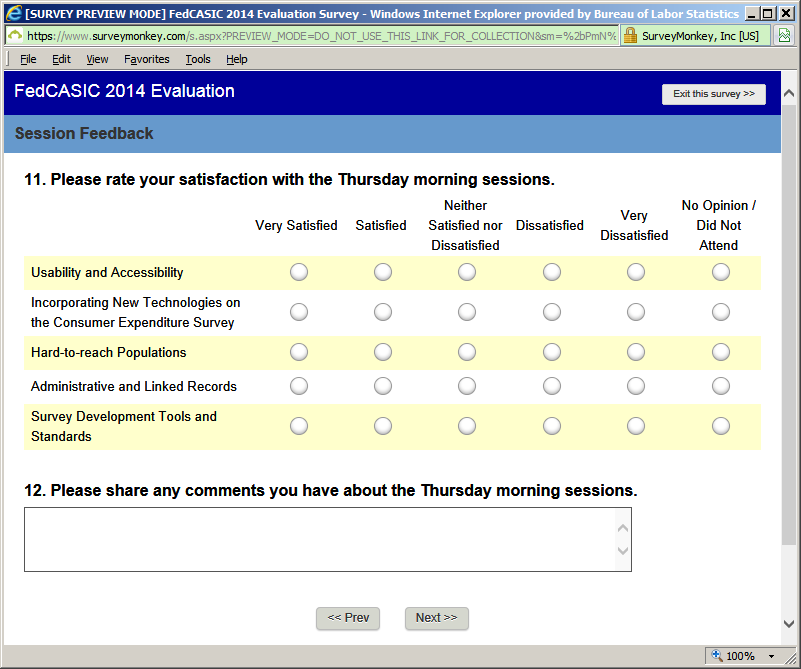Mark Consumer Expenditure Survey session Very Dissatisfied
This screenshot has height=669, width=801.
635,312
